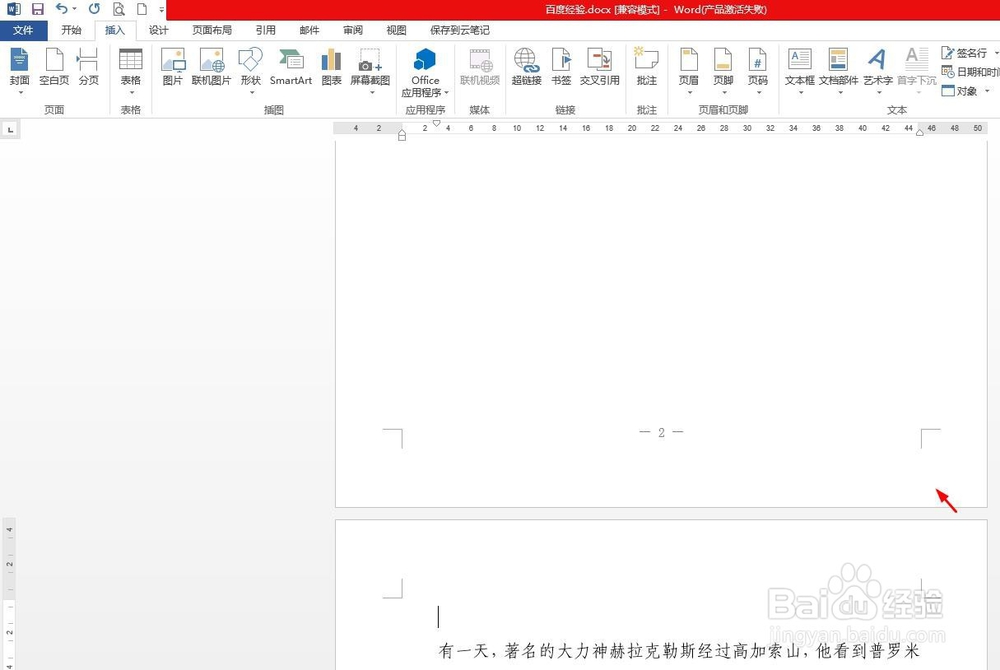Insert a chart (图表)
The height and width of the screenshot is (670, 1000).
click(332, 68)
